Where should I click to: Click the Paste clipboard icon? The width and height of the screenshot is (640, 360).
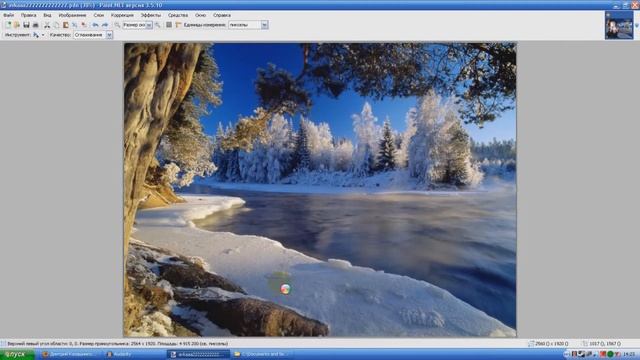(65, 25)
